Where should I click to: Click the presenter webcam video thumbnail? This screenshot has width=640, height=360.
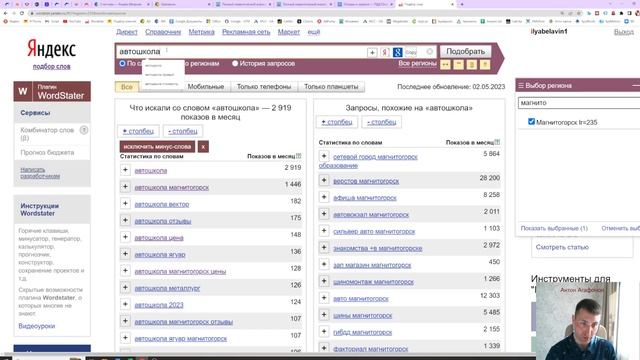click(x=578, y=322)
